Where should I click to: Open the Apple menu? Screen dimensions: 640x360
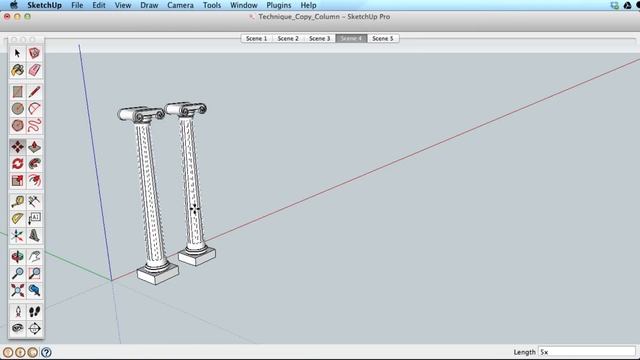[x=13, y=5]
